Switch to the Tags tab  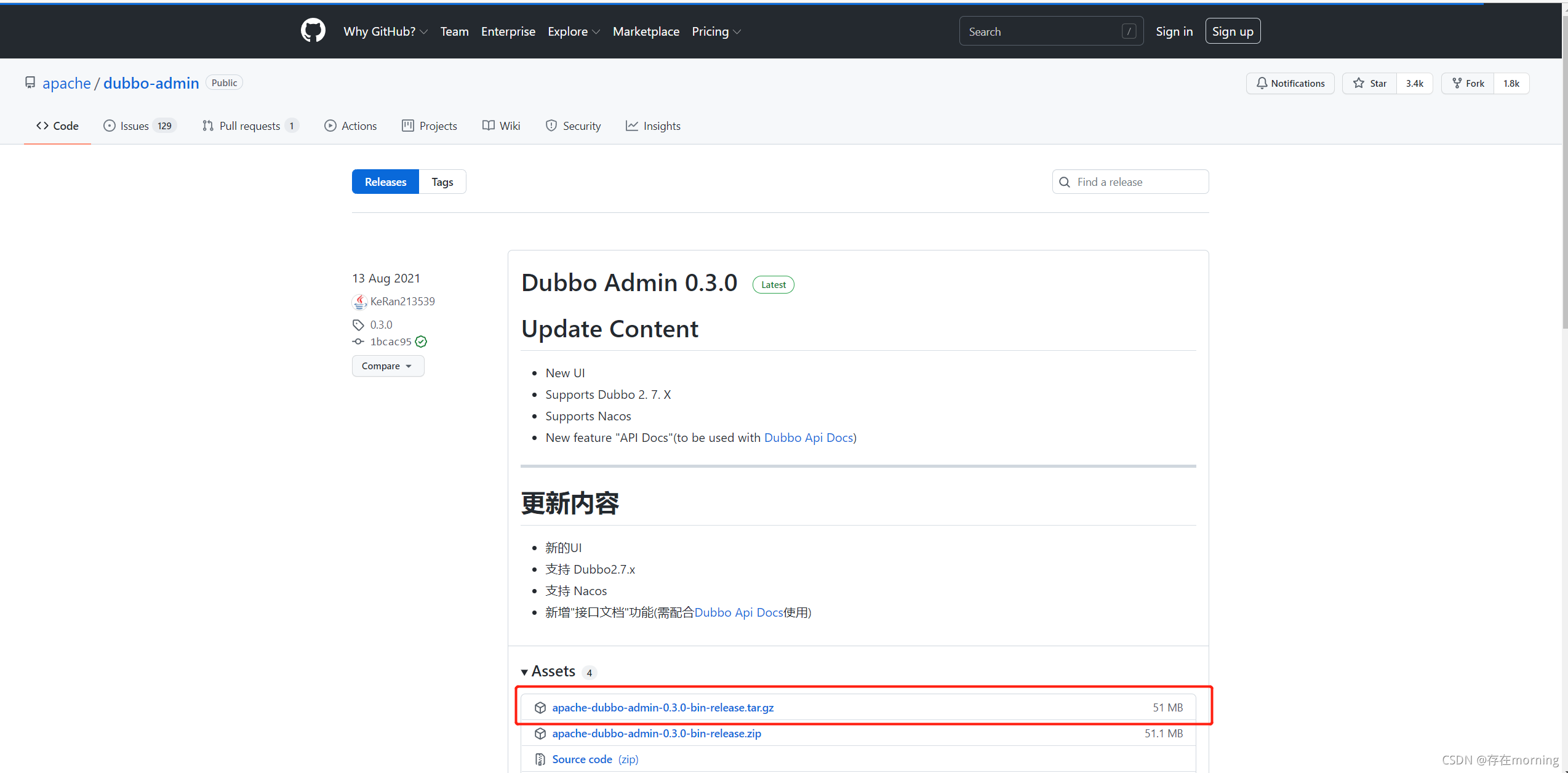pyautogui.click(x=442, y=182)
